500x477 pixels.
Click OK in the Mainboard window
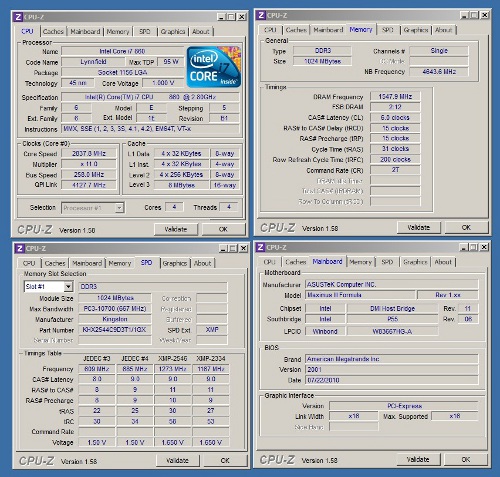click(466, 460)
